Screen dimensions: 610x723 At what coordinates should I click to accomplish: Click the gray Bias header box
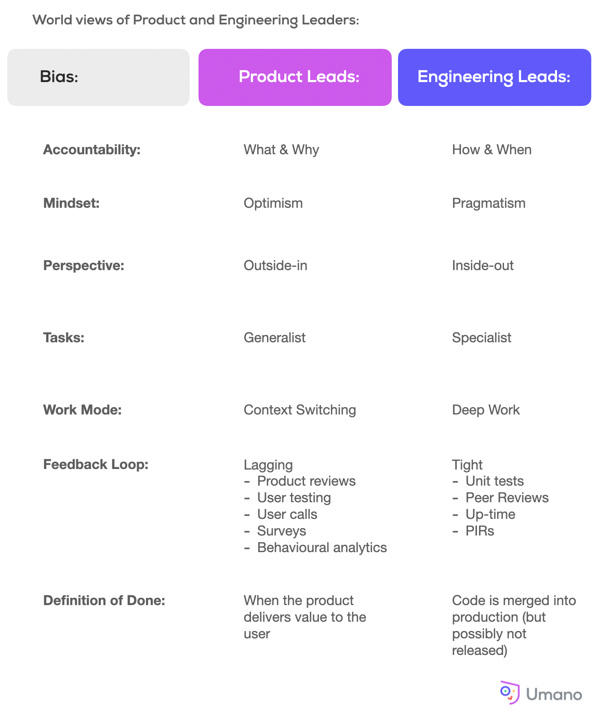coord(98,77)
